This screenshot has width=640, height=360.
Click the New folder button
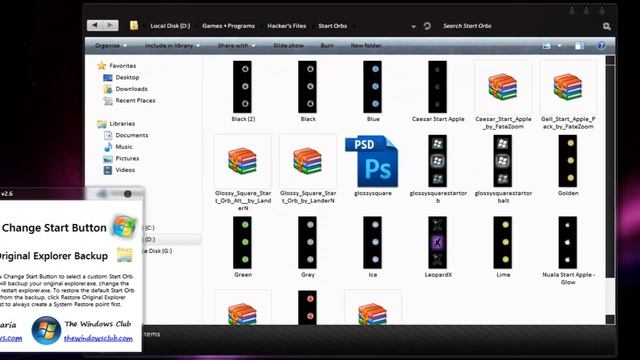(x=366, y=45)
